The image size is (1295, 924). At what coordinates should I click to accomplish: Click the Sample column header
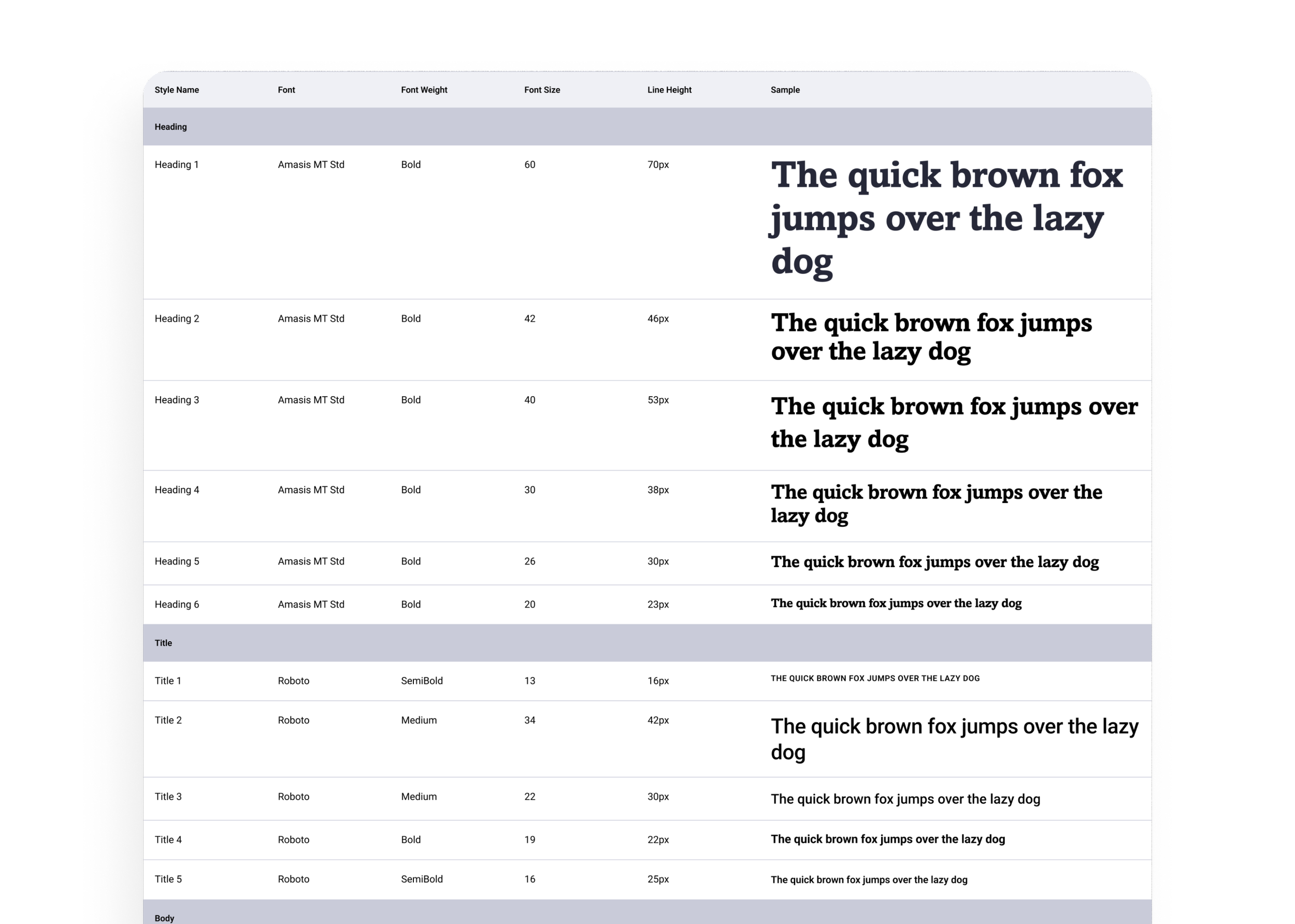pyautogui.click(x=785, y=90)
